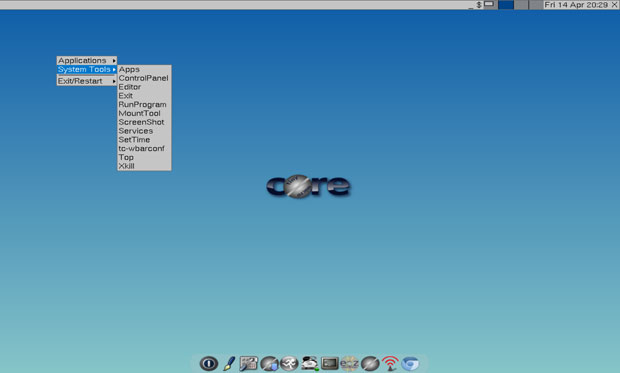The image size is (620, 373).
Task: Click the date and time clock display
Action: [576, 5]
